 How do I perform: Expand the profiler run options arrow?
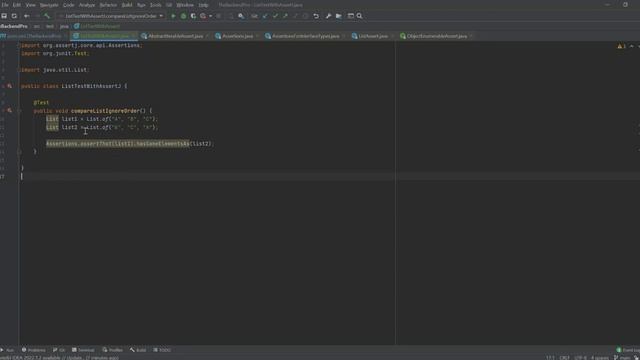point(210,16)
